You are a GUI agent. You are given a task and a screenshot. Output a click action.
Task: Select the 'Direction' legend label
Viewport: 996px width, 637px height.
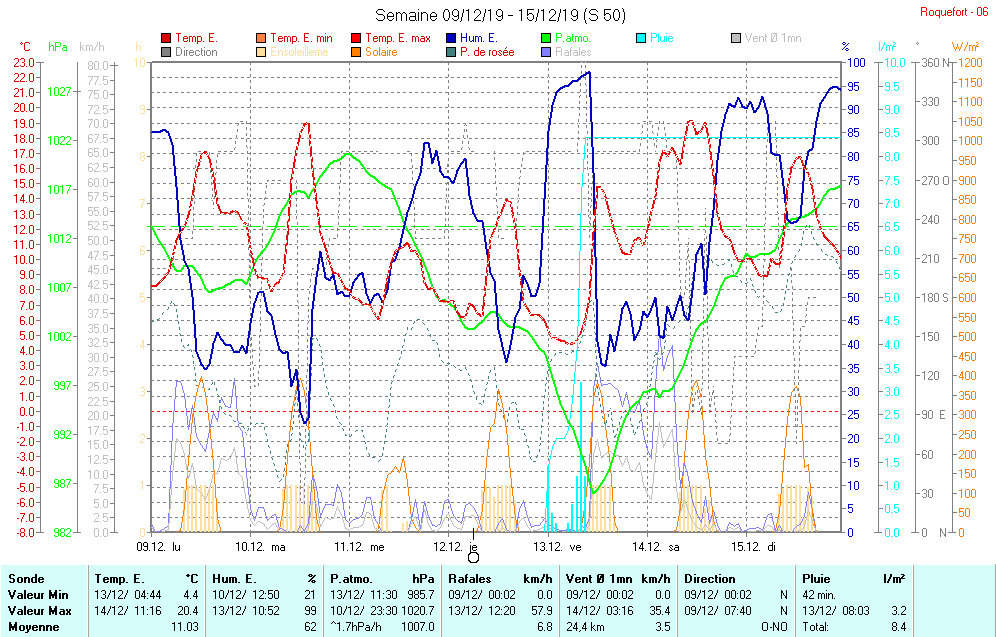pos(196,52)
